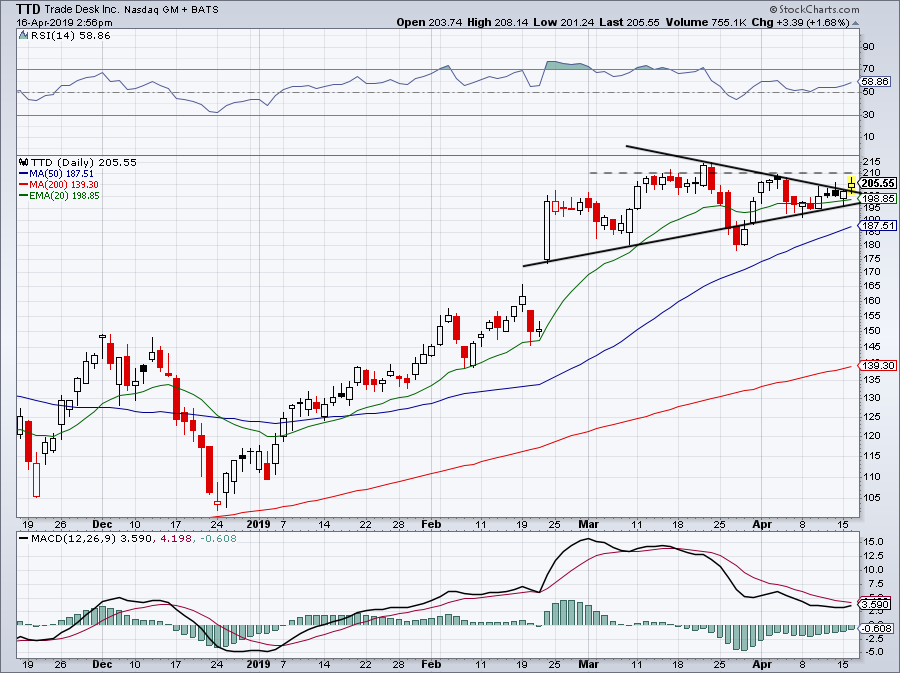Click the RSI indicator icon beside RSI(14)
900x673 pixels.
(x=24, y=36)
